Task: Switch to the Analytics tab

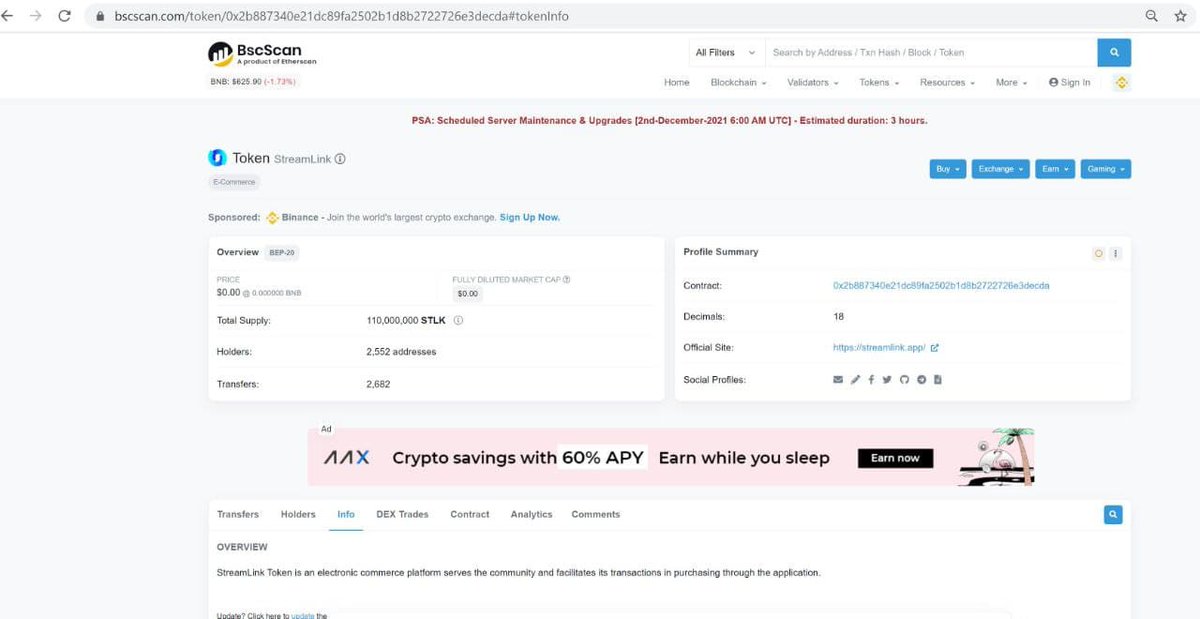Action: click(x=531, y=515)
